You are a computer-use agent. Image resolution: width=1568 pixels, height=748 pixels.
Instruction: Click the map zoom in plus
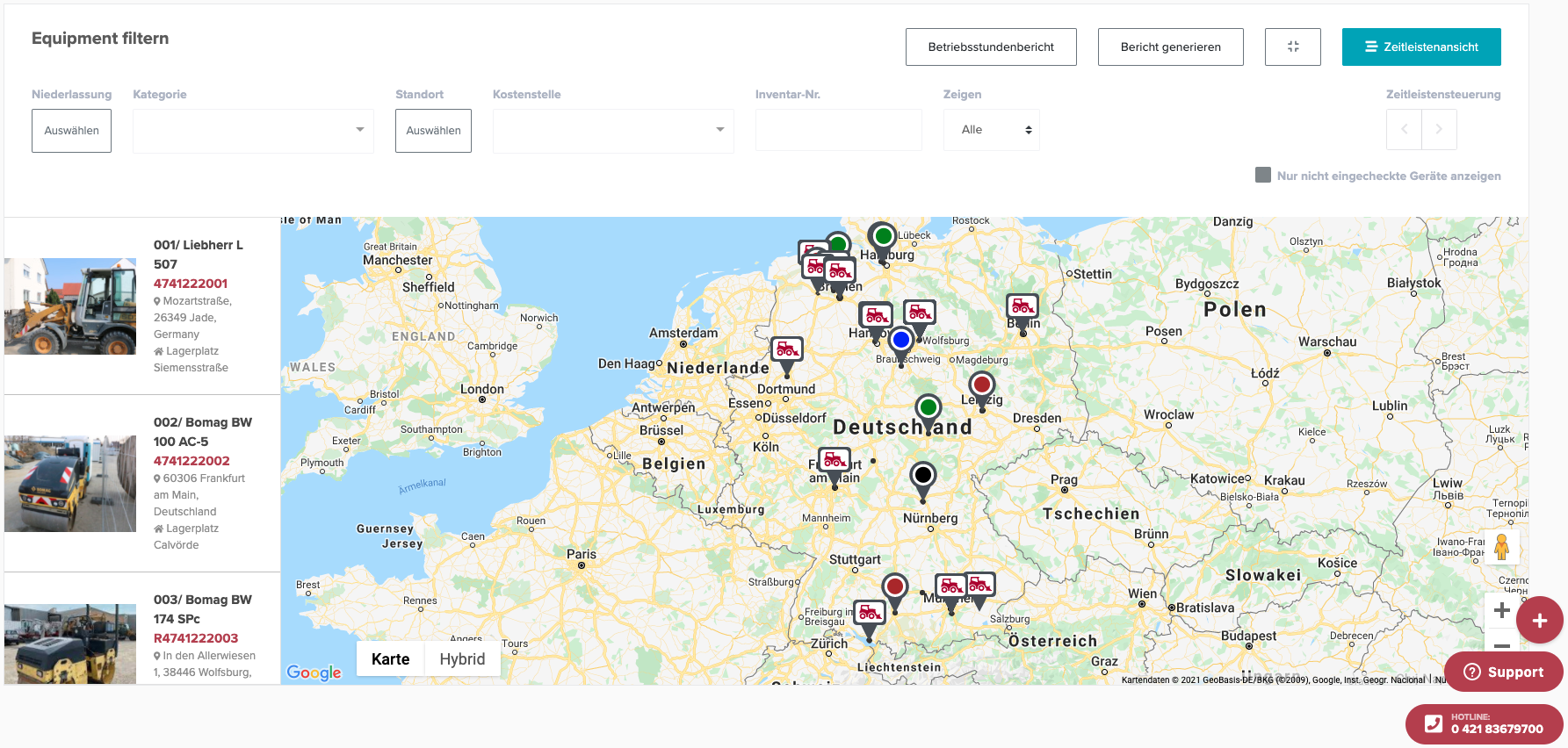[x=1501, y=610]
